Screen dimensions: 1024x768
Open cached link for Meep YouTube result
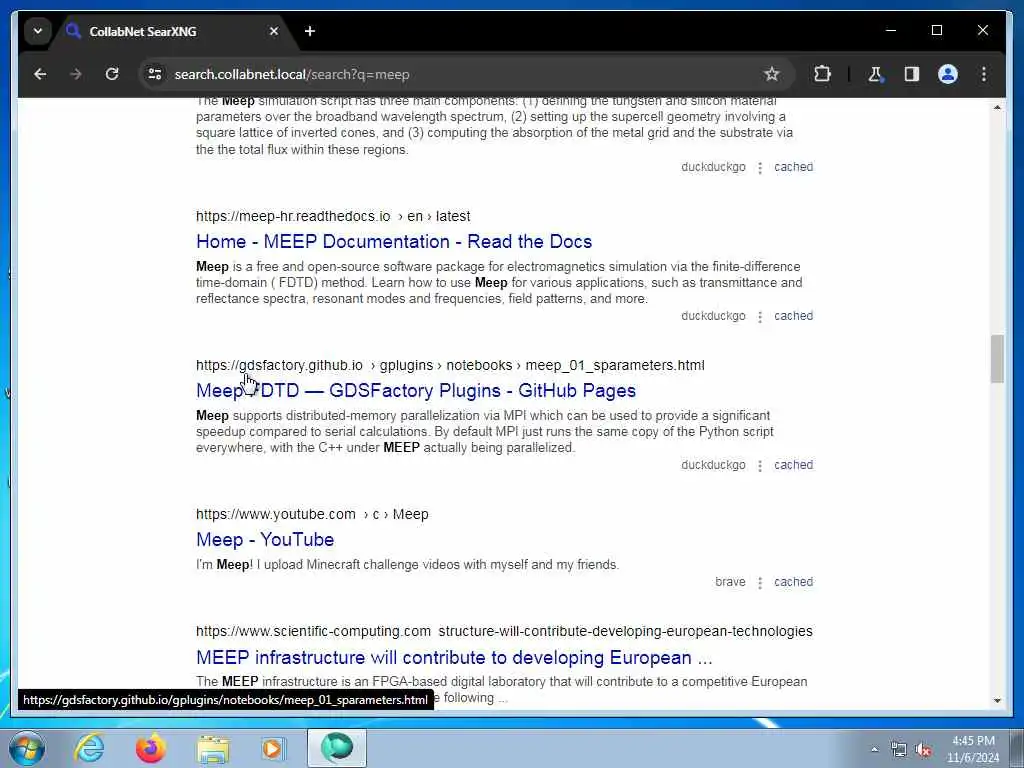793,582
